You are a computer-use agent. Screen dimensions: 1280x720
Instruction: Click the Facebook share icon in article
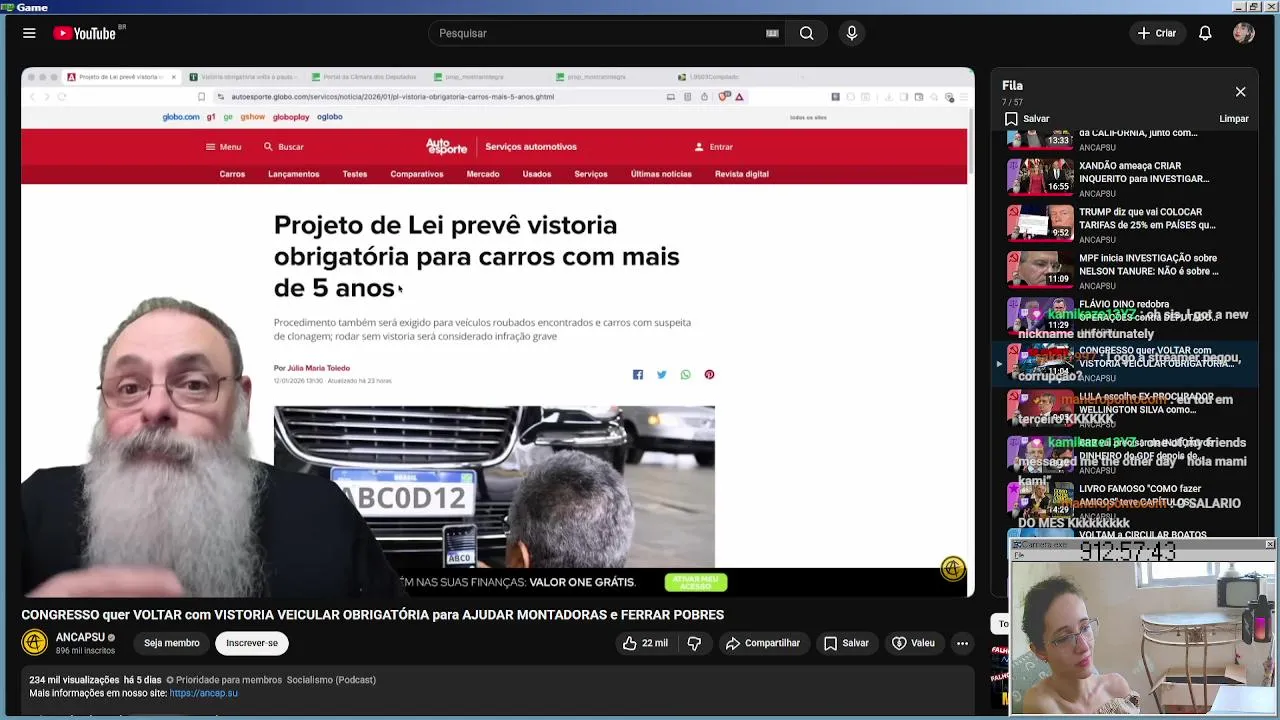(x=638, y=375)
